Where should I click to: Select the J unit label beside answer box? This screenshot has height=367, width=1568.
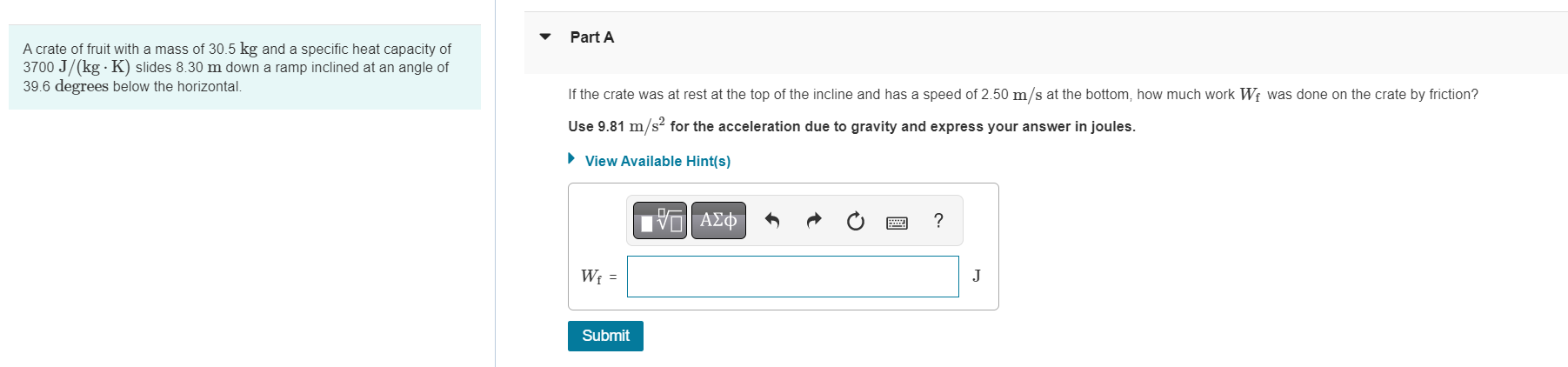tap(977, 276)
